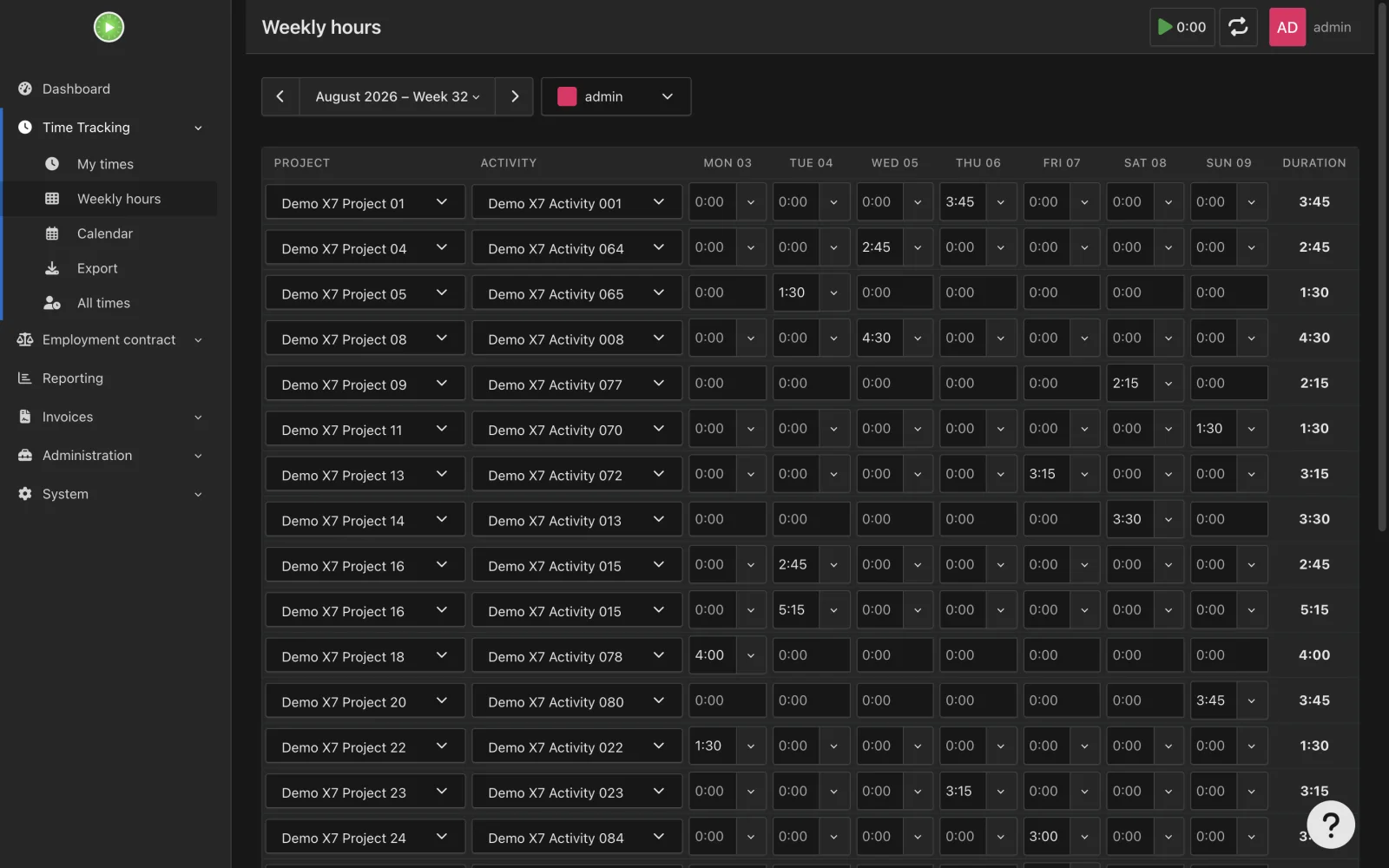Select Weekly hours menu entry
This screenshot has width=1389, height=868.
pos(109,199)
